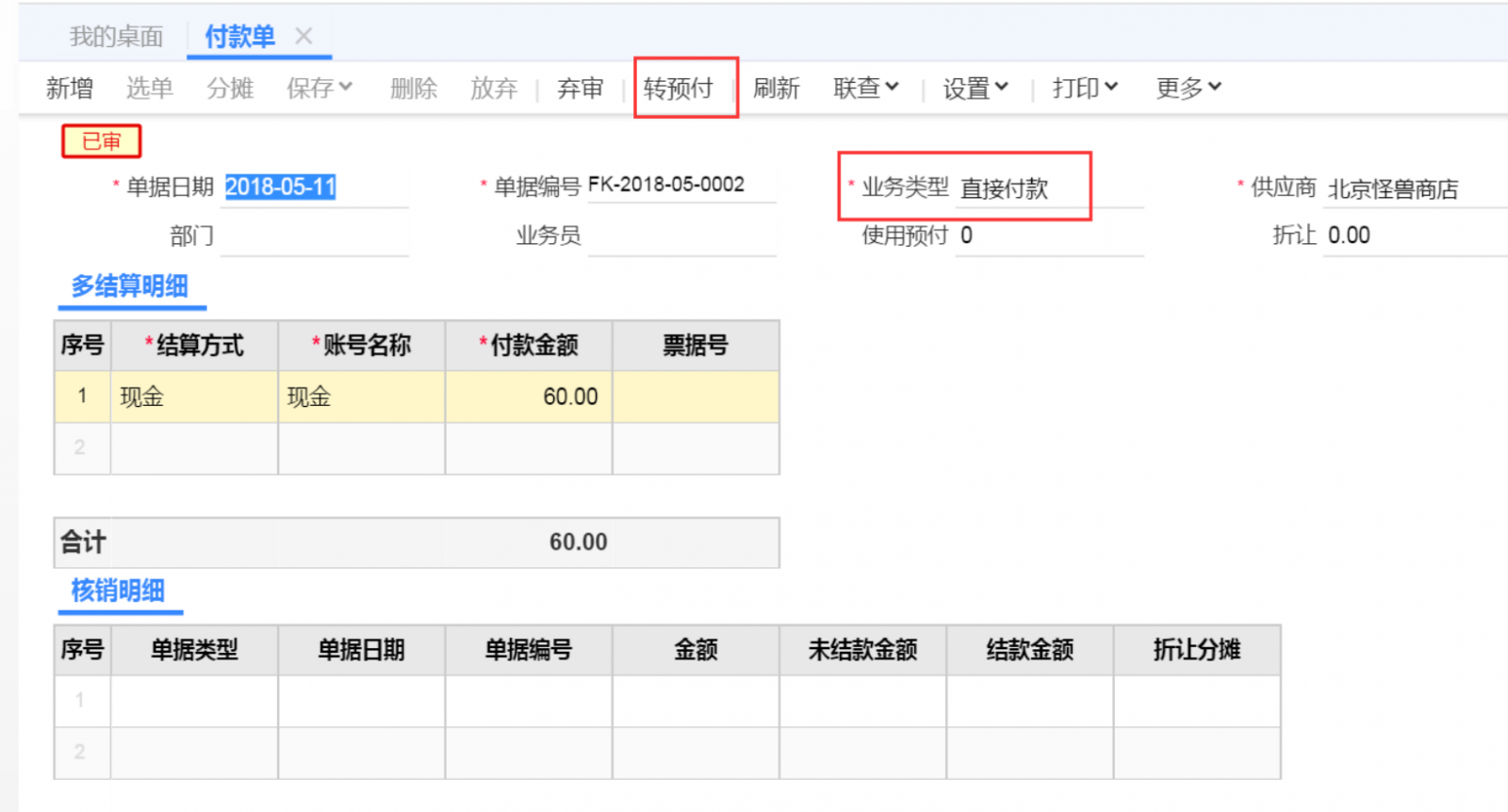
Task: Click the 单据日期 column header in 核销明细
Action: (361, 650)
